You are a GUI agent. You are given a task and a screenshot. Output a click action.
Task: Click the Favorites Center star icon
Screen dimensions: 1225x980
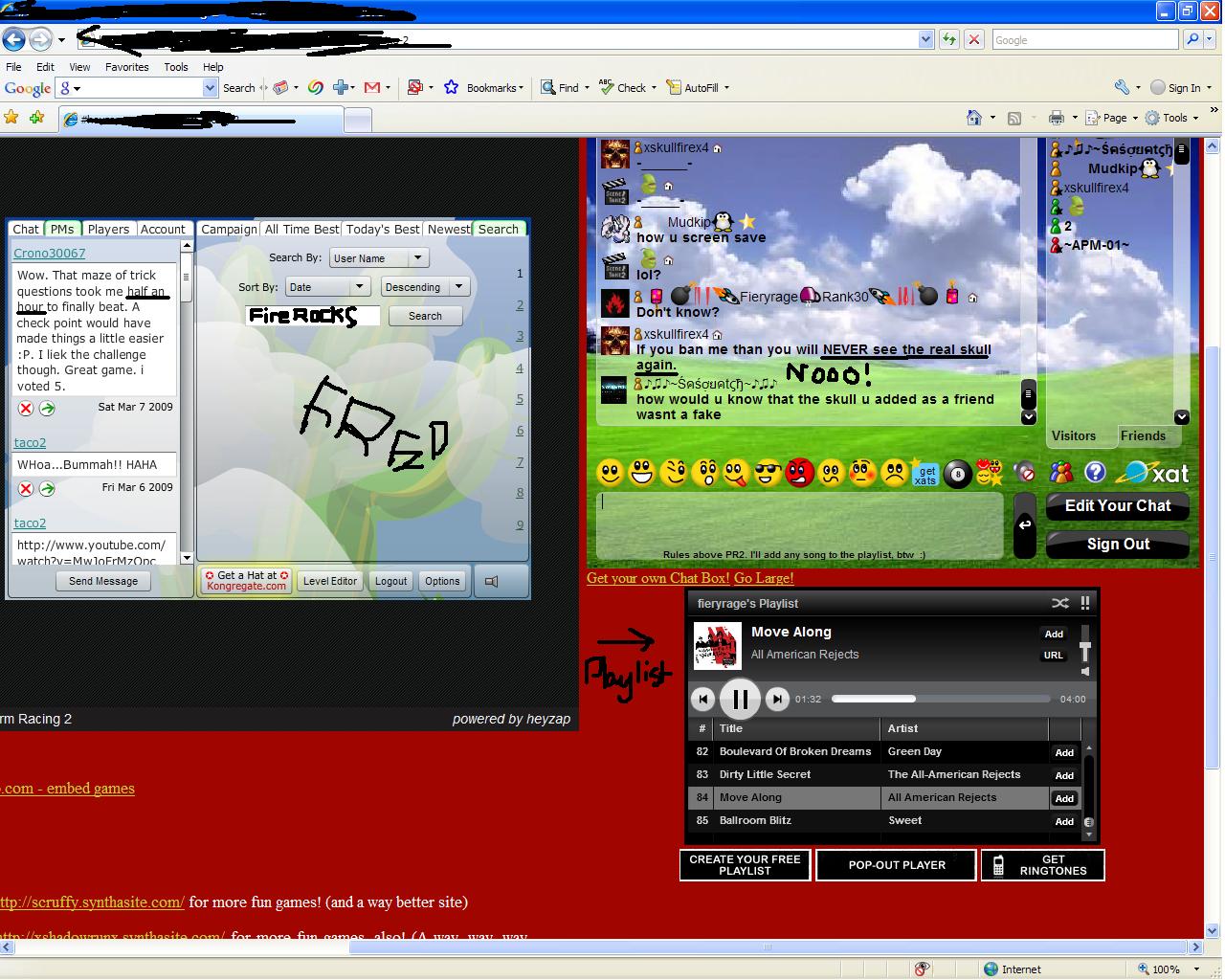pos(11,118)
